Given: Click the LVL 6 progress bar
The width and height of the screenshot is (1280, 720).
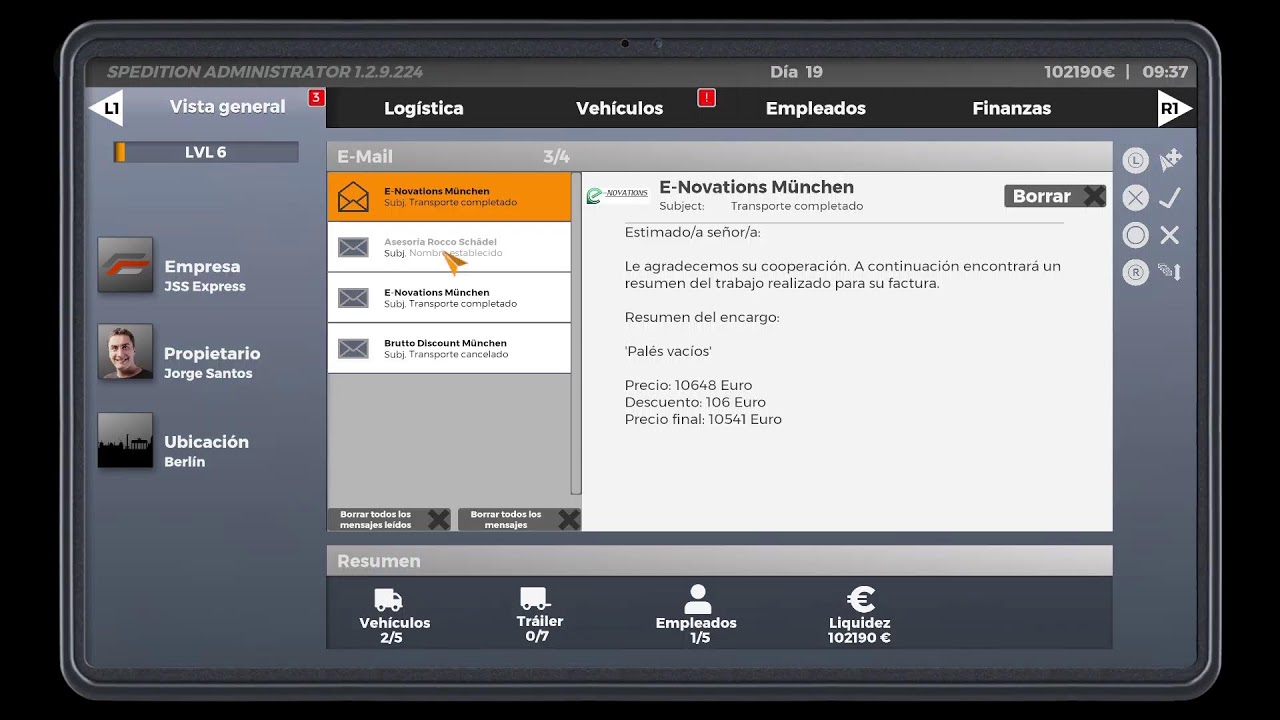Looking at the screenshot, I should (x=206, y=152).
